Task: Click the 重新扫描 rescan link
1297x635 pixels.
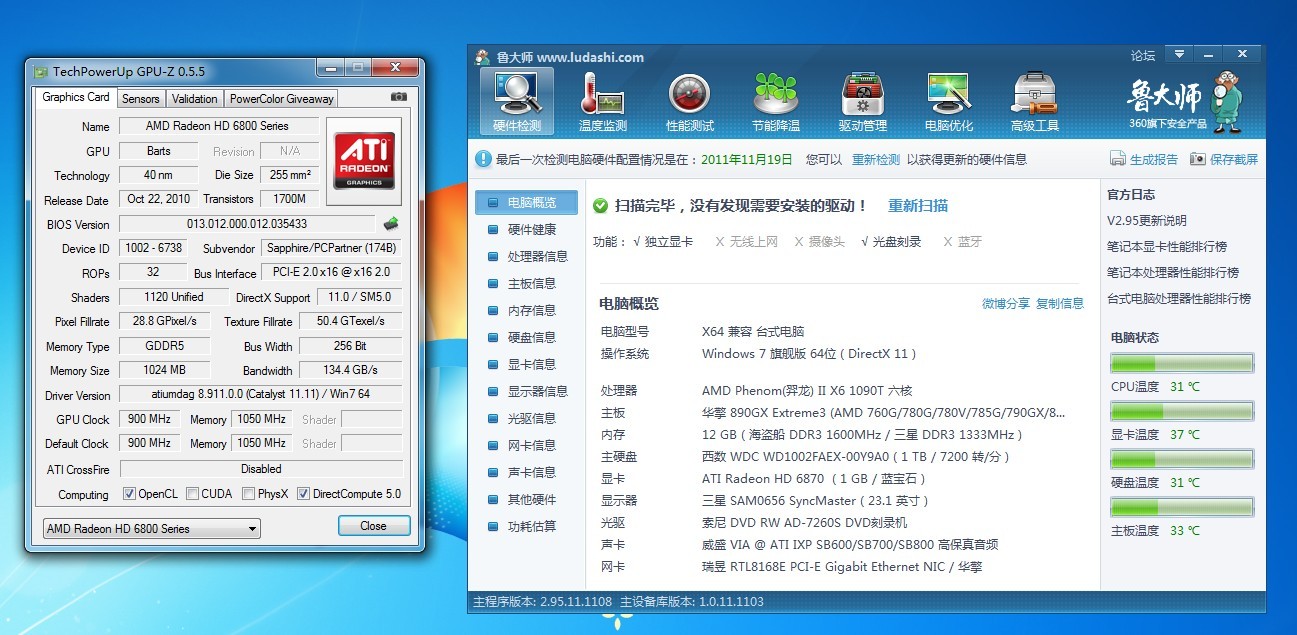Action: 918,206
